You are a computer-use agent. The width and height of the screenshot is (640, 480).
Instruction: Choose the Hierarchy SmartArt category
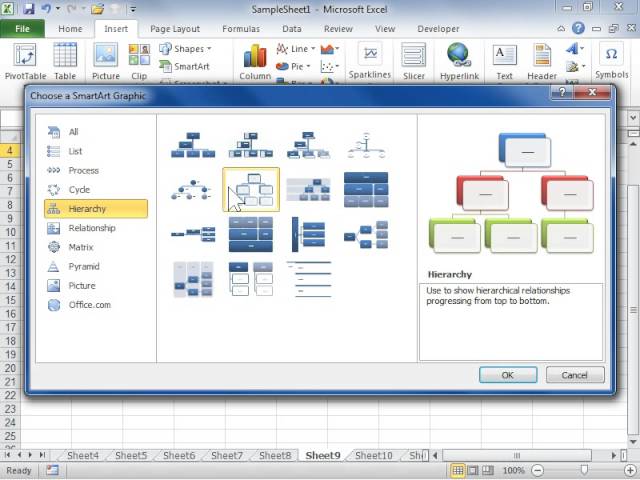(x=96, y=209)
